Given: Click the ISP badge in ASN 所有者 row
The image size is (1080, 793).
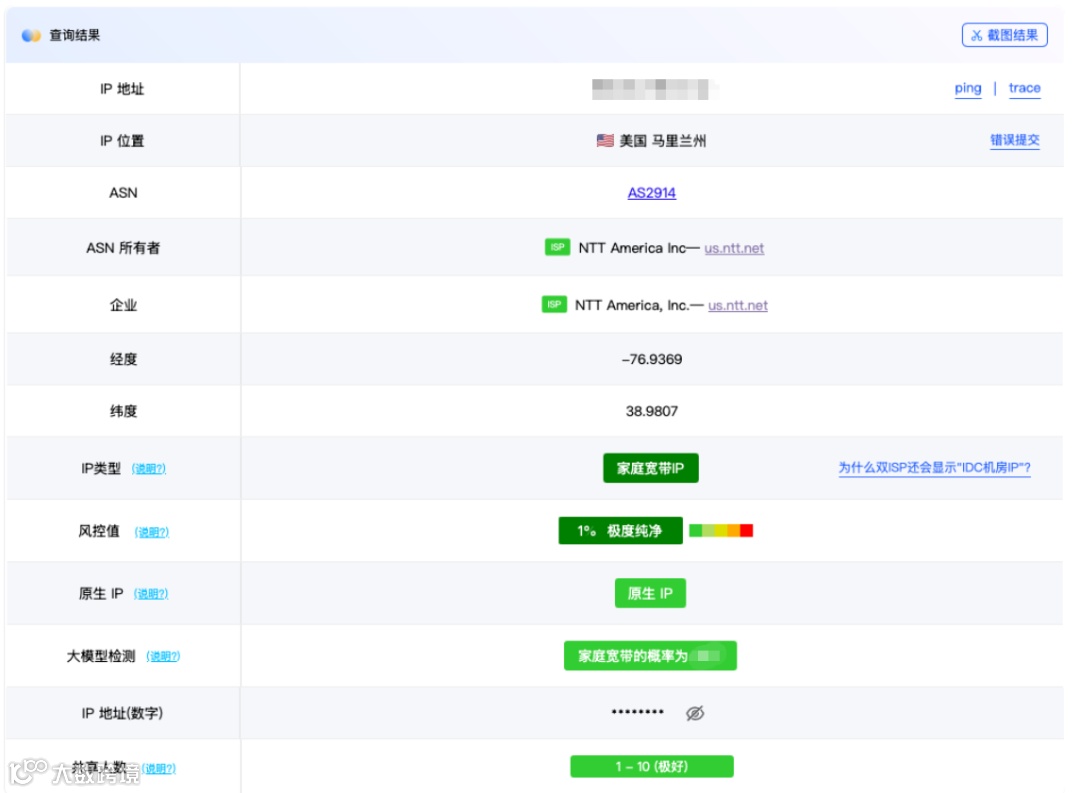Looking at the screenshot, I should click(x=557, y=247).
